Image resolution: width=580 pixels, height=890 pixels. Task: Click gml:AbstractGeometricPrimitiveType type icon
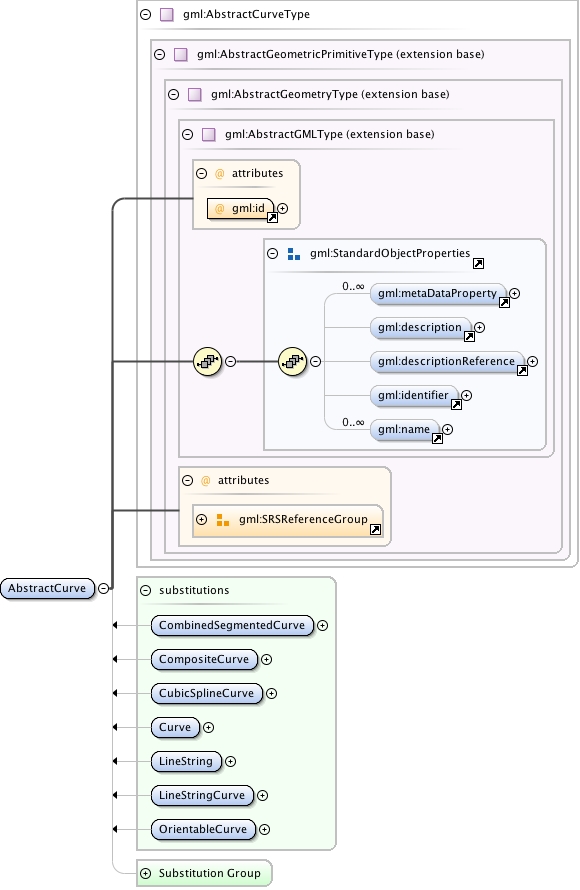pyautogui.click(x=180, y=54)
